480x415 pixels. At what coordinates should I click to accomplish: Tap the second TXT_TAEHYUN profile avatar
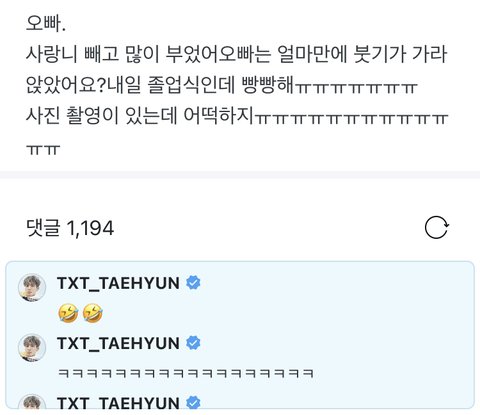(32, 347)
